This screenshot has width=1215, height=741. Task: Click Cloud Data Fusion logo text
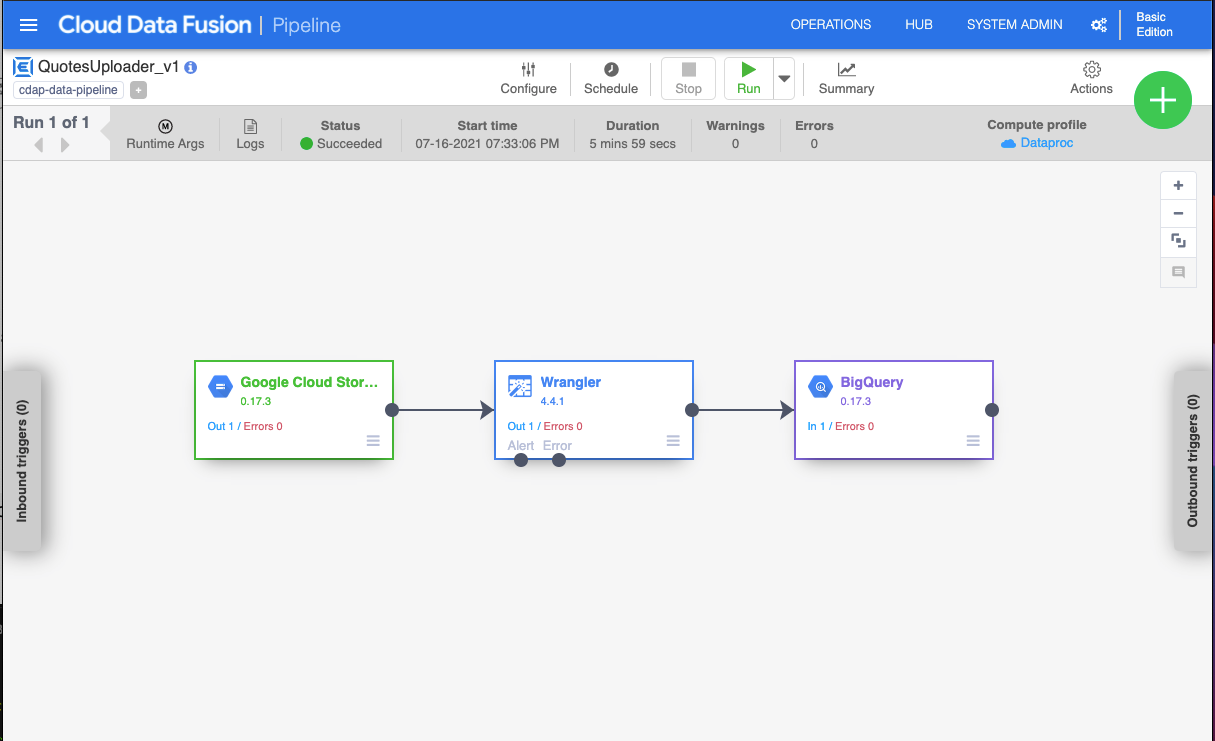click(x=155, y=25)
